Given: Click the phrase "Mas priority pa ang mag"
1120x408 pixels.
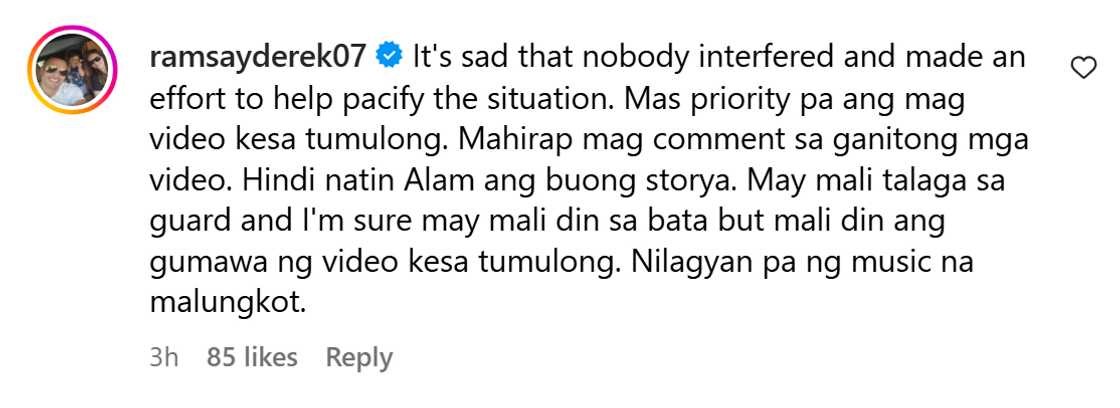Looking at the screenshot, I should tap(793, 99).
